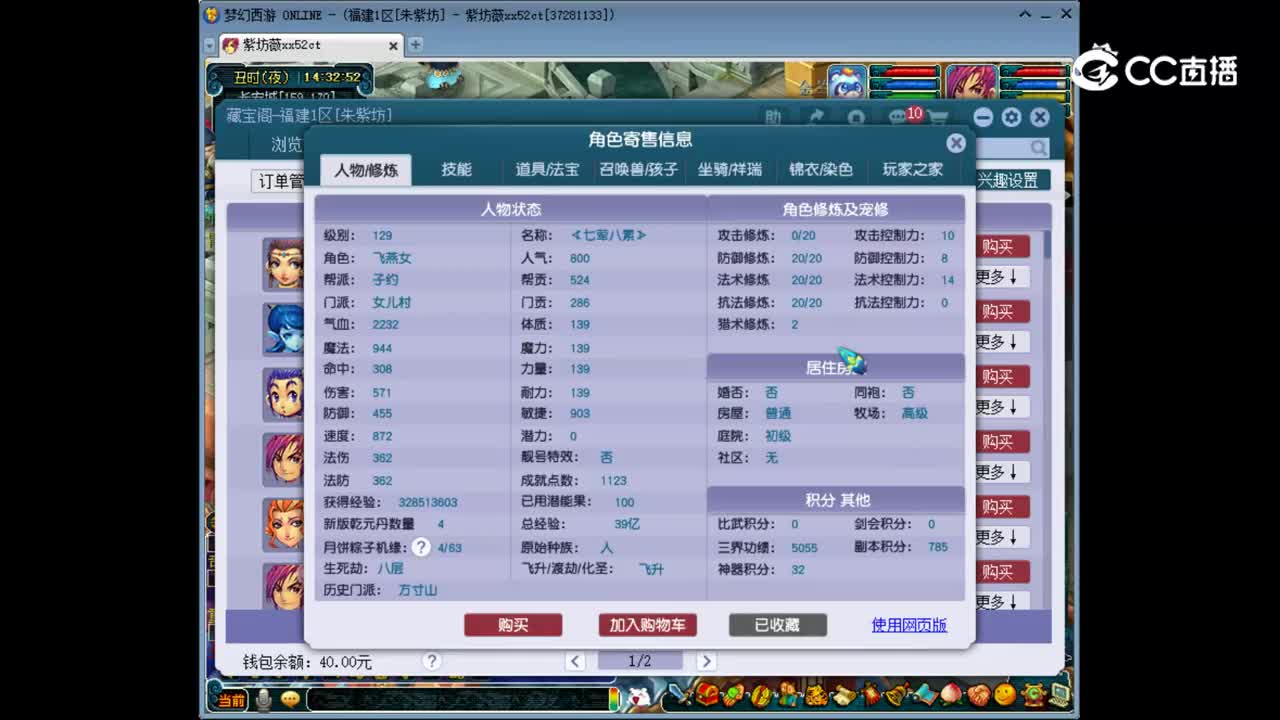Click help icon beside 钱包余额
The width and height of the screenshot is (1280, 720).
[x=431, y=661]
